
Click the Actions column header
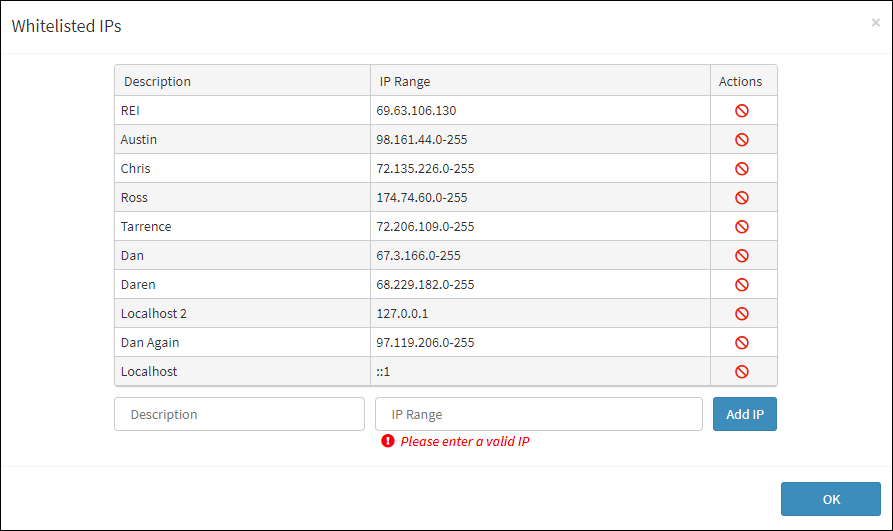[x=743, y=81]
